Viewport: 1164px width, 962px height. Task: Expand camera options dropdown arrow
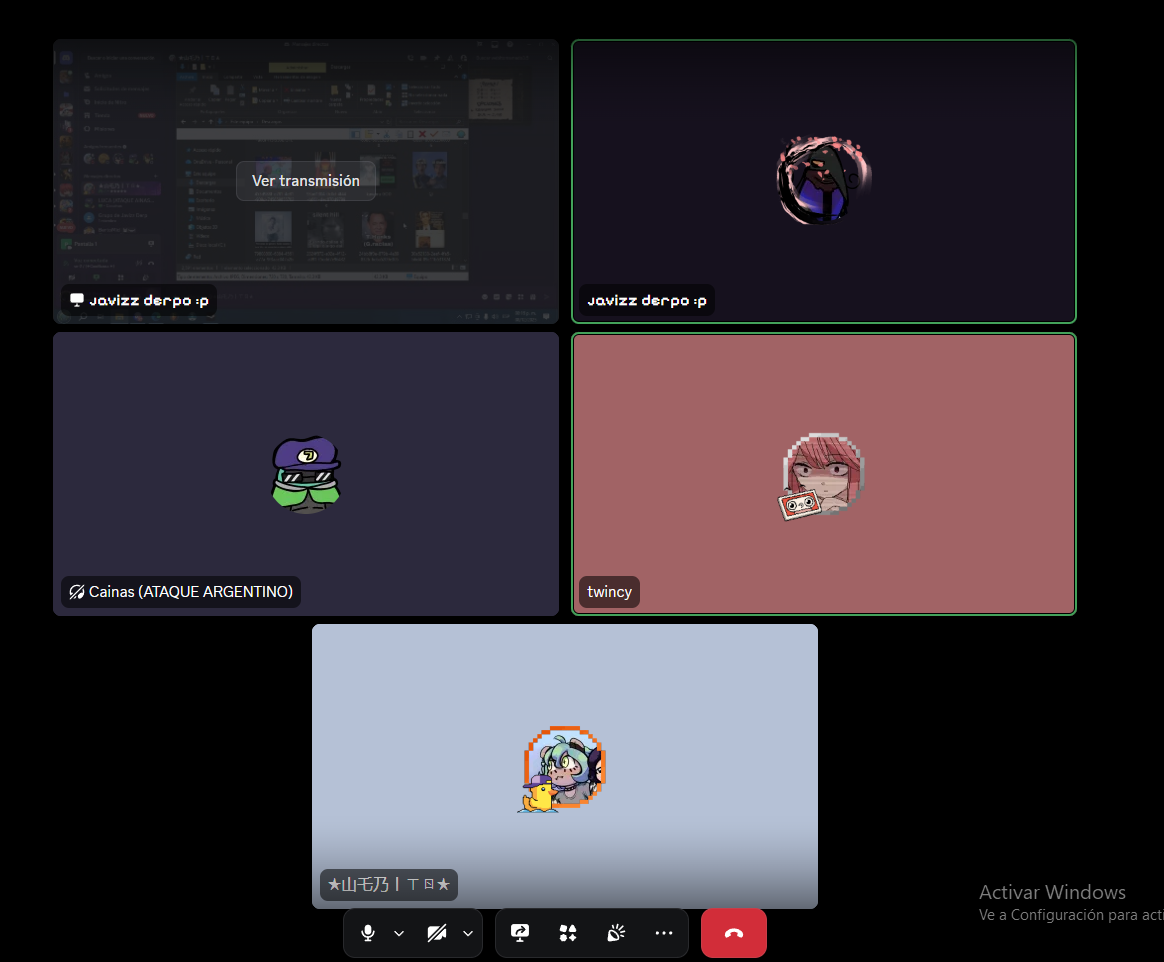(468, 933)
